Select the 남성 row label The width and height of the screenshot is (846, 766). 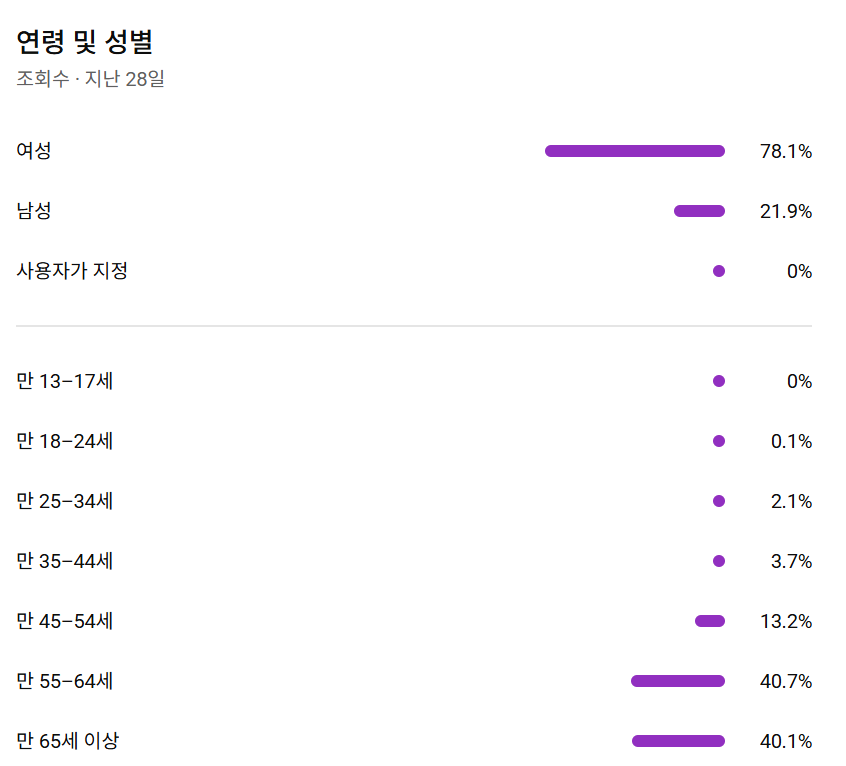coord(34,211)
